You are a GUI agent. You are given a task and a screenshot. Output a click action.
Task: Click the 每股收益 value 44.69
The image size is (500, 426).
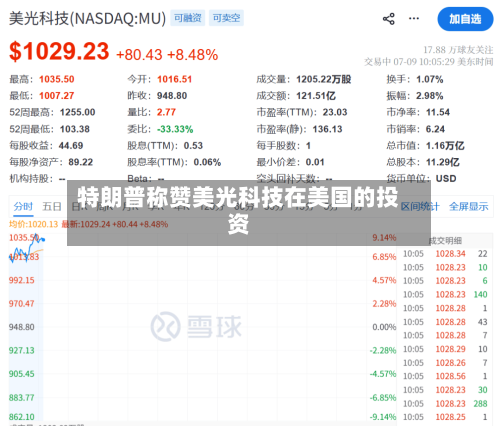click(71, 146)
